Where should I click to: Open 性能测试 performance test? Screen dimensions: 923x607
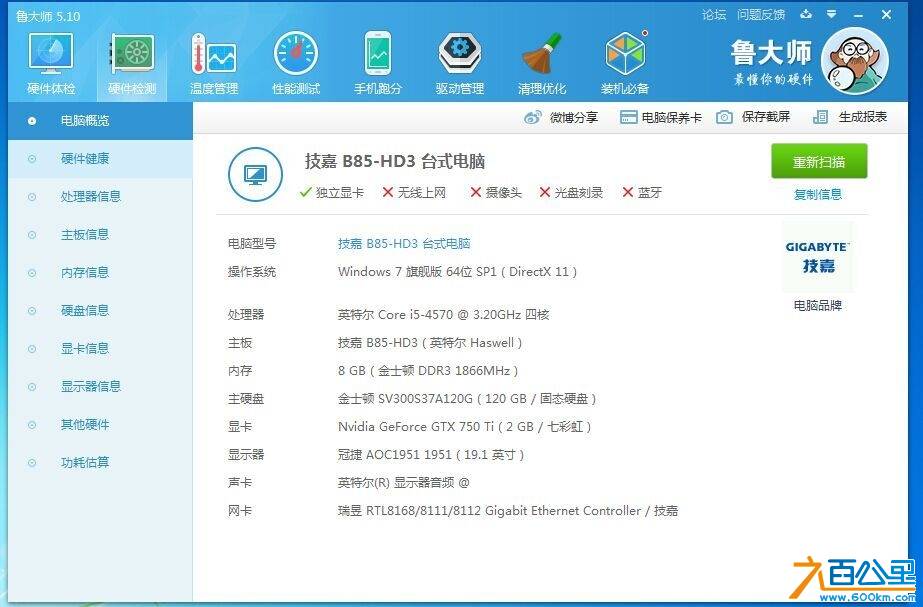pyautogui.click(x=296, y=64)
